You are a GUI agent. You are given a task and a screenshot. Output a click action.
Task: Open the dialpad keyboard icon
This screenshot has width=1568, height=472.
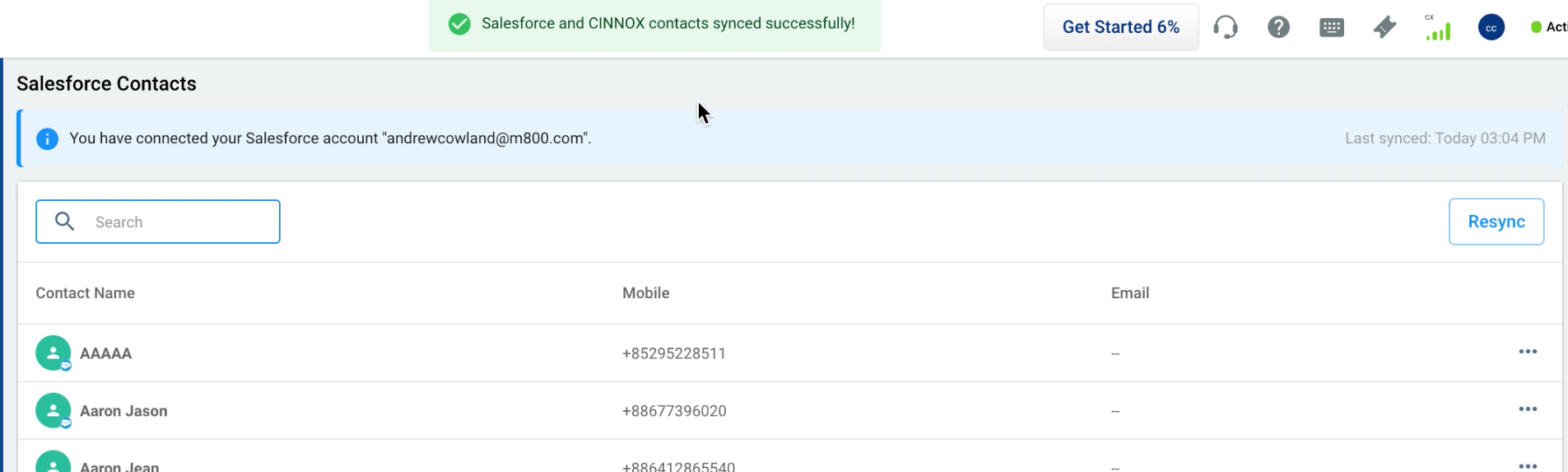click(1331, 27)
